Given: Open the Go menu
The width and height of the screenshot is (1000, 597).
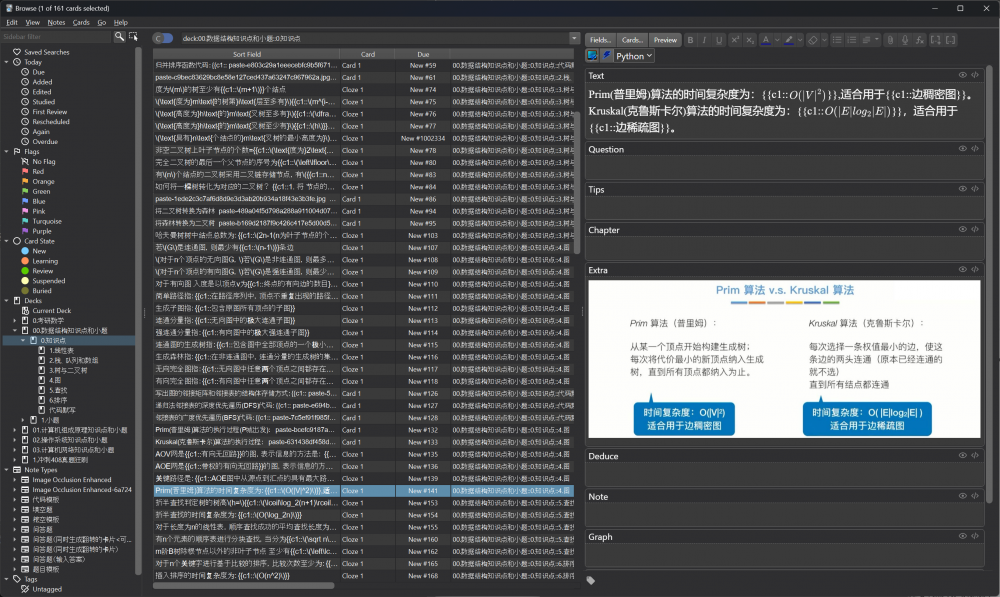Looking at the screenshot, I should point(102,22).
